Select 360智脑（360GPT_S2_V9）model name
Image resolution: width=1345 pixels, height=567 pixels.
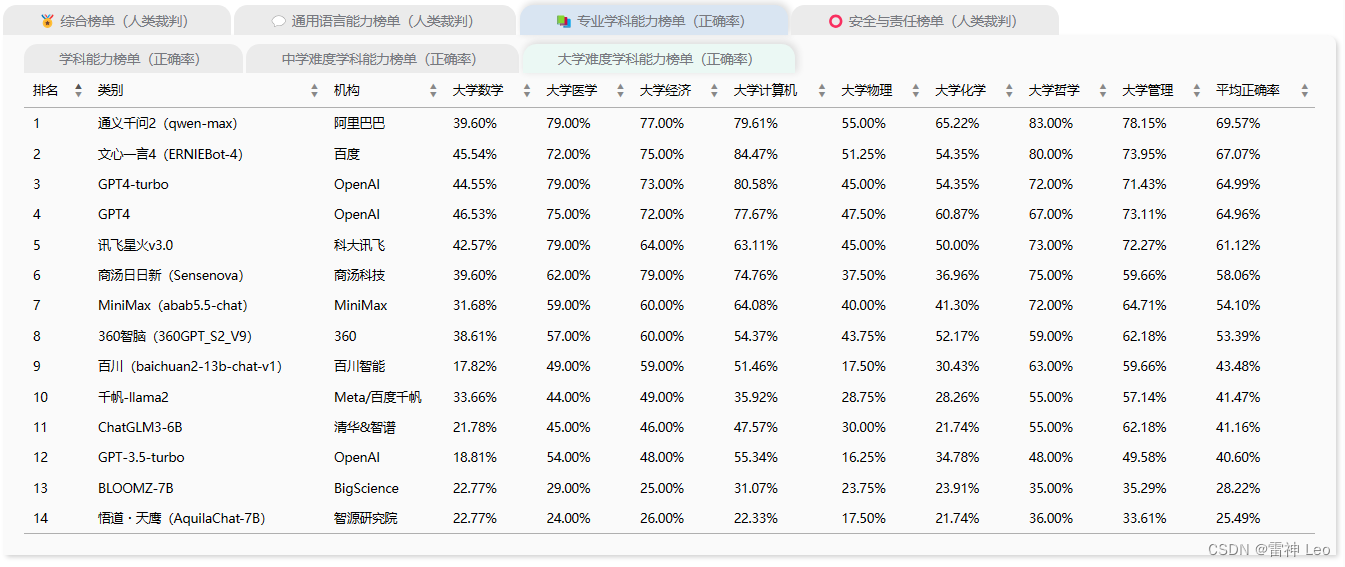point(175,336)
